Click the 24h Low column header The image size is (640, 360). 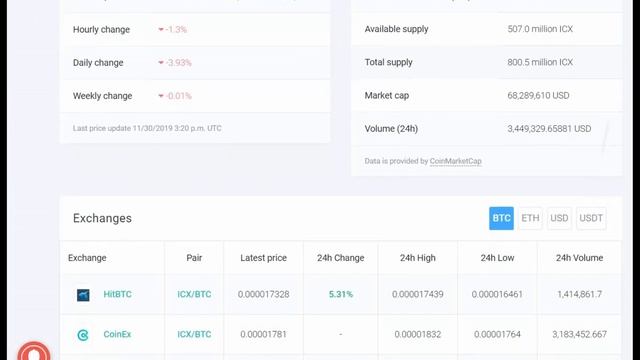point(497,258)
